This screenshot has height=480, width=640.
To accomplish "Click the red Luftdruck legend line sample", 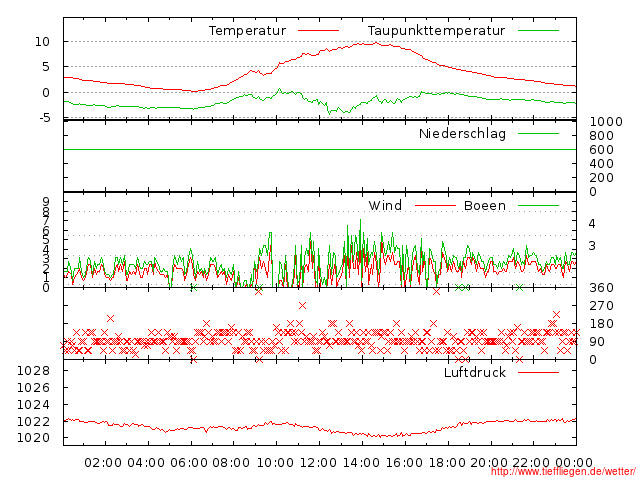I will click(x=539, y=373).
